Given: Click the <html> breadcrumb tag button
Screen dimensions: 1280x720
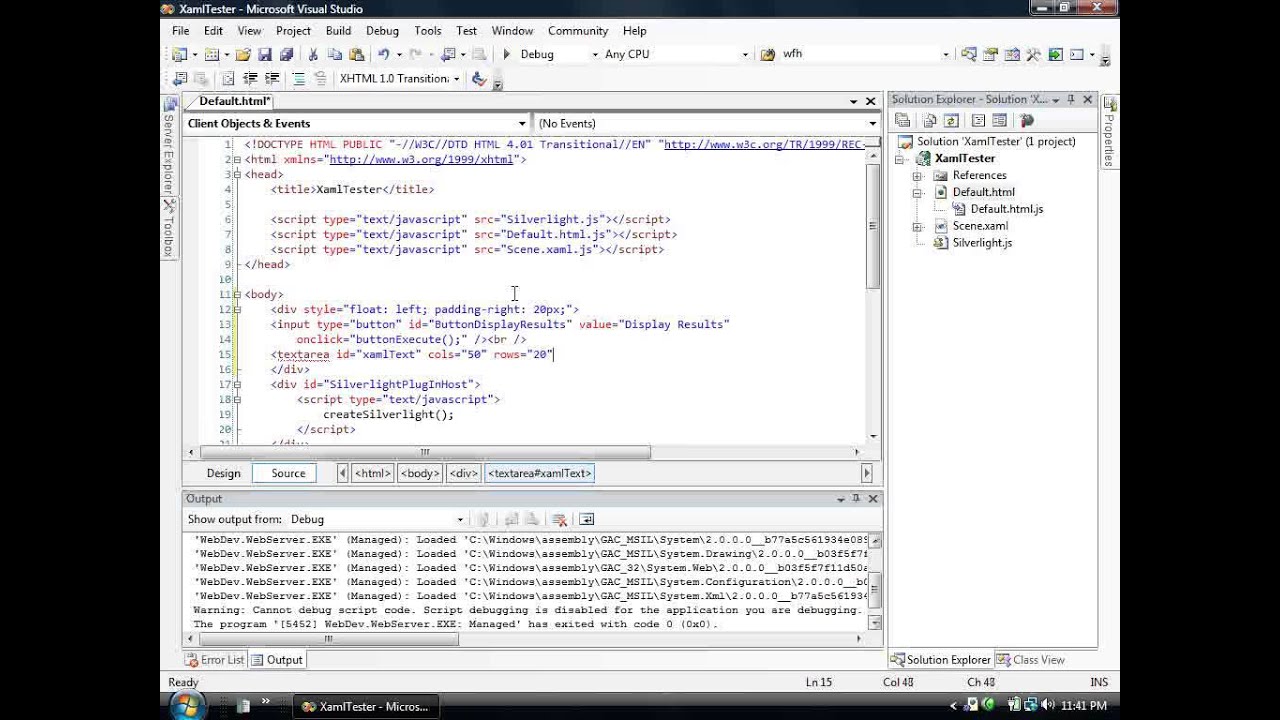Looking at the screenshot, I should [x=372, y=473].
